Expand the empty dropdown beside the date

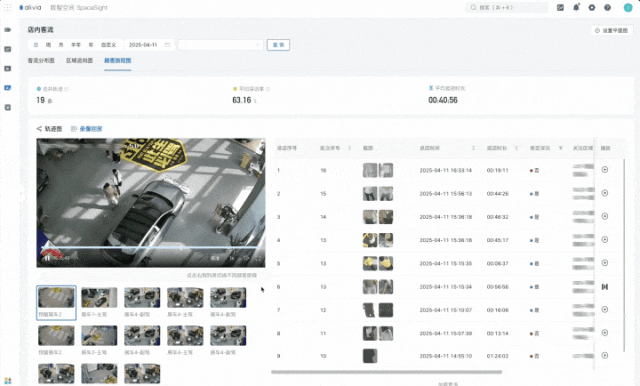(220, 45)
